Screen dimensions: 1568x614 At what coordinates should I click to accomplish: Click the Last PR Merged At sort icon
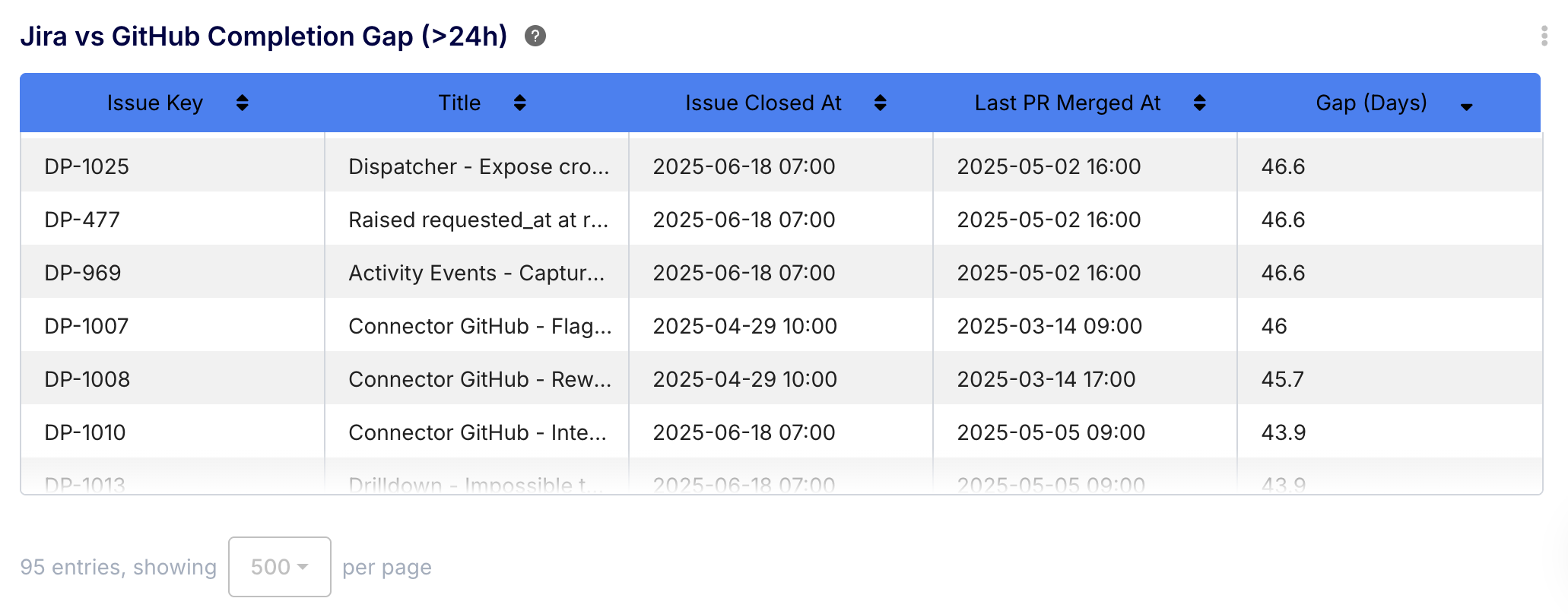click(x=1199, y=103)
